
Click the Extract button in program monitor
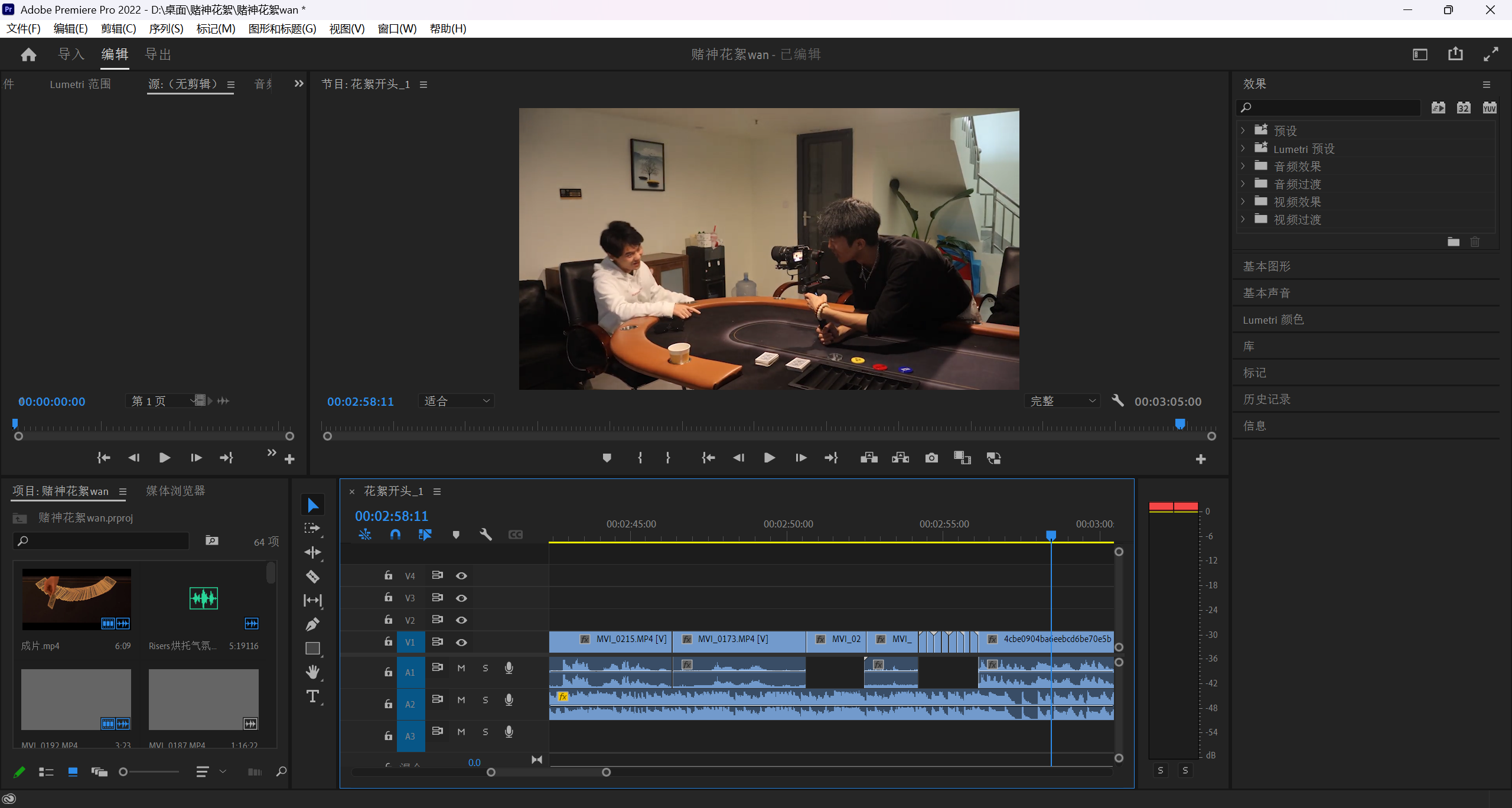click(900, 458)
